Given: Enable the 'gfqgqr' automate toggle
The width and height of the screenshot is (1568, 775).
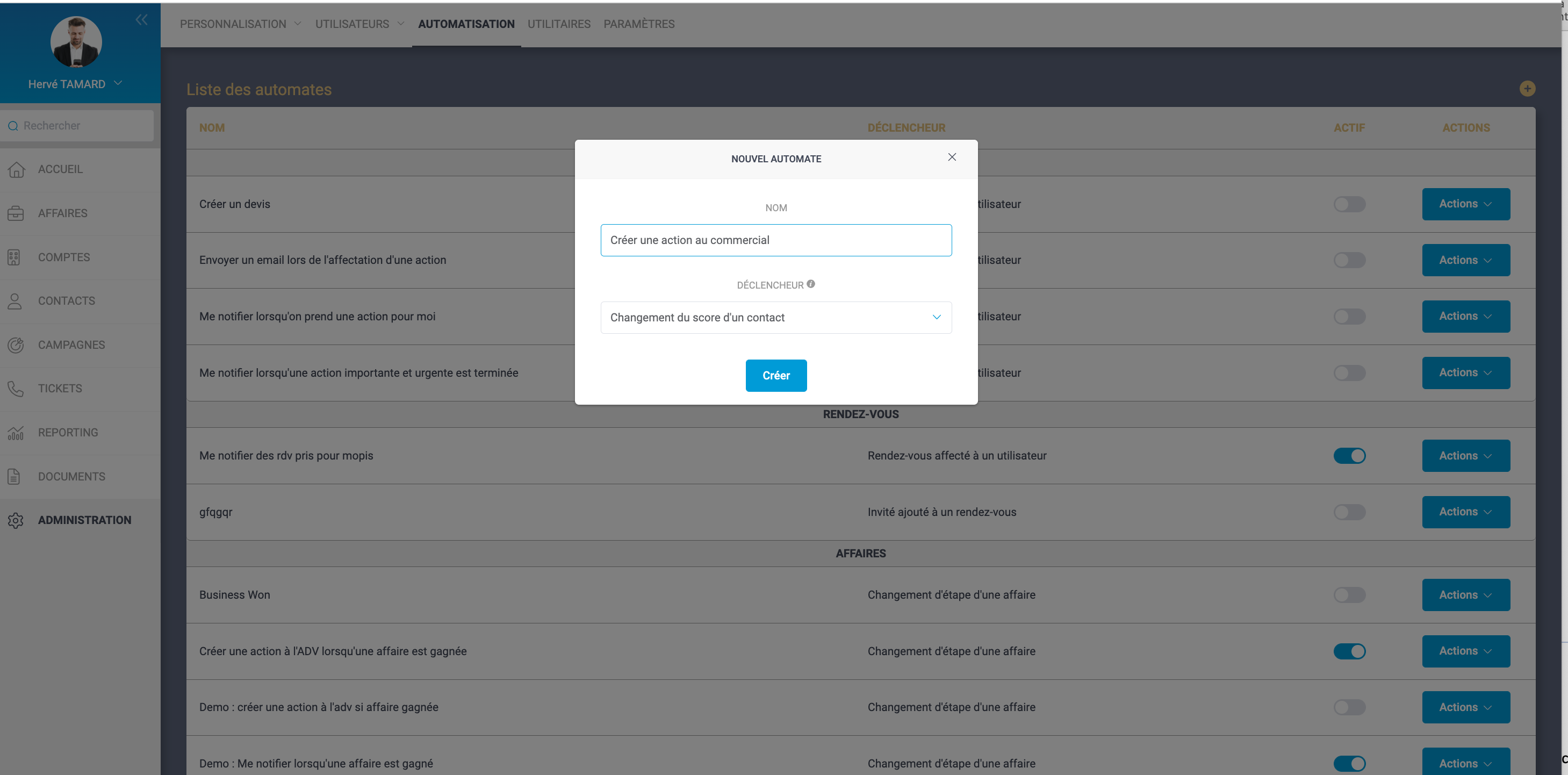Looking at the screenshot, I should pyautogui.click(x=1349, y=512).
